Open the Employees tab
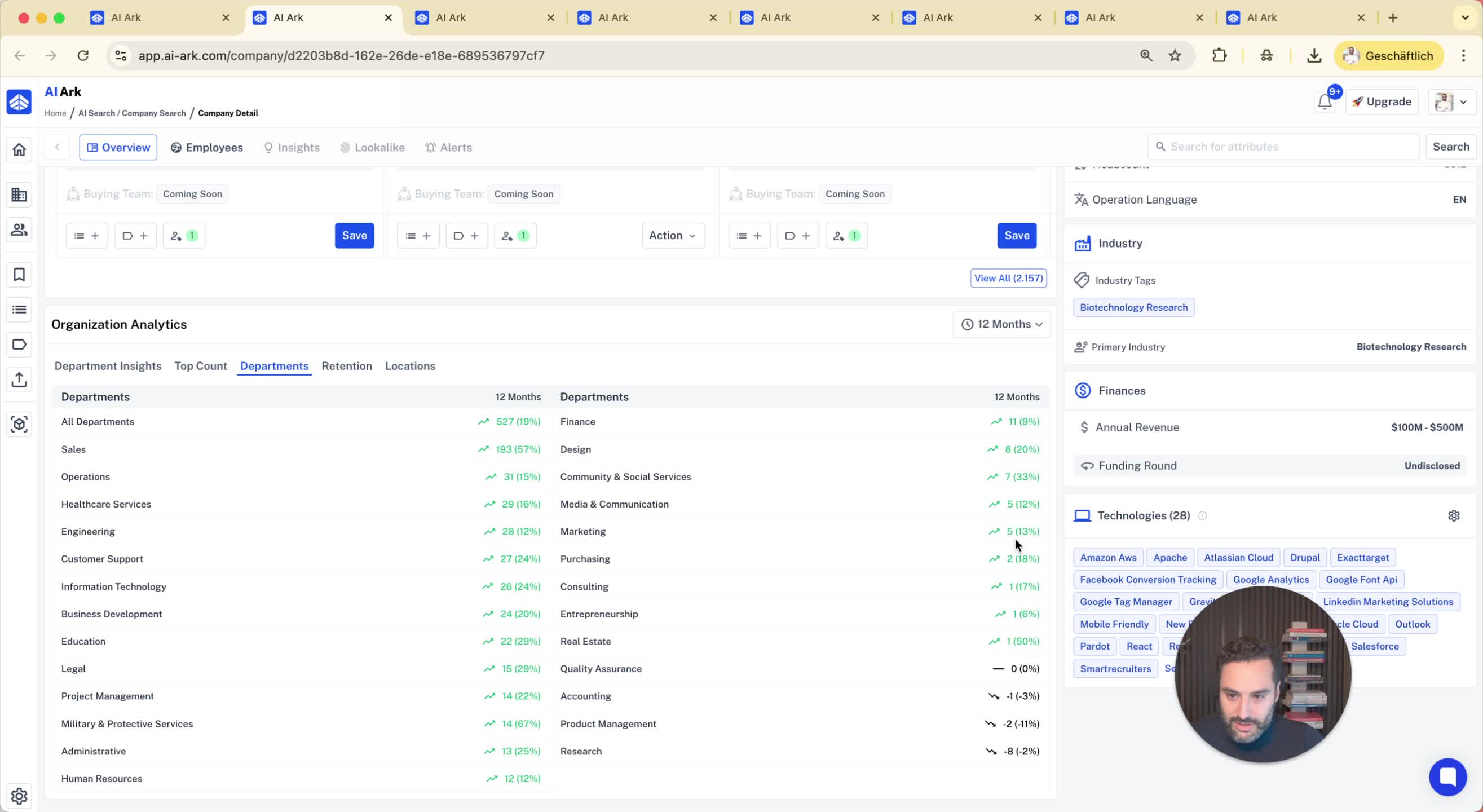Image resolution: width=1483 pixels, height=812 pixels. [x=207, y=147]
